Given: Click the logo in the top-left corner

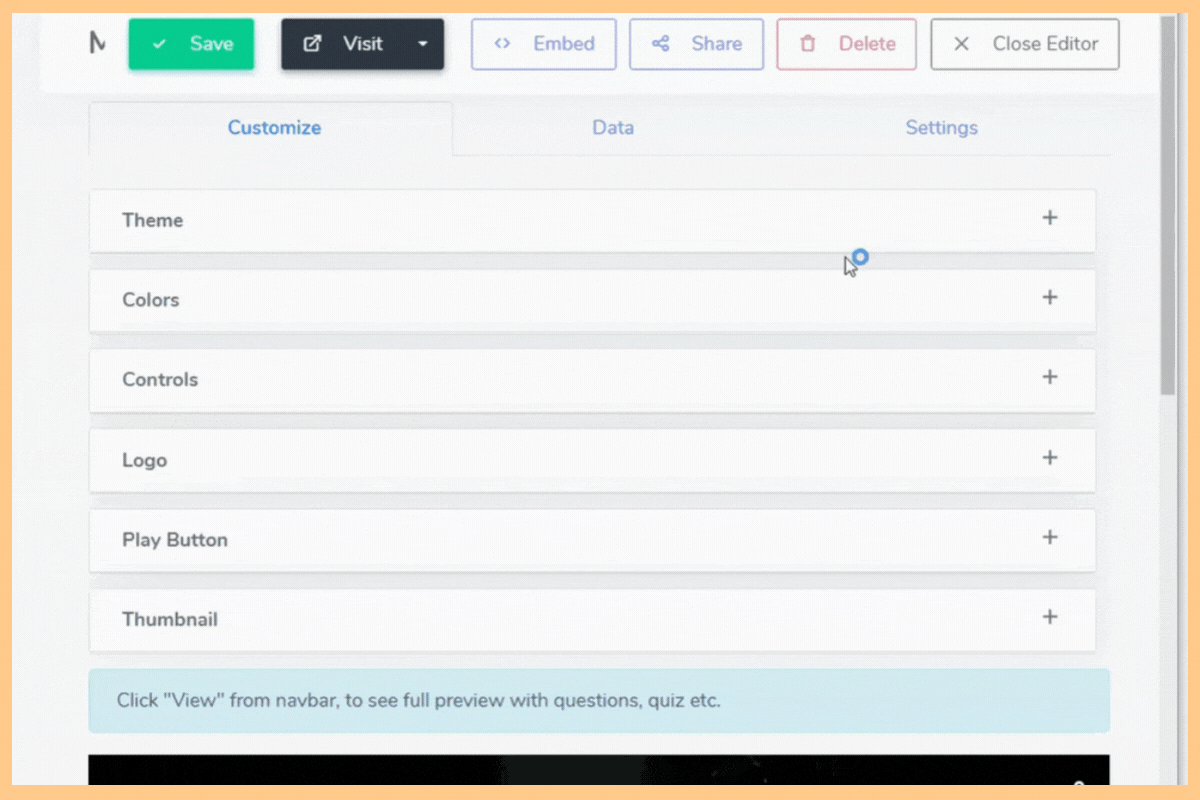Looking at the screenshot, I should pyautogui.click(x=97, y=43).
